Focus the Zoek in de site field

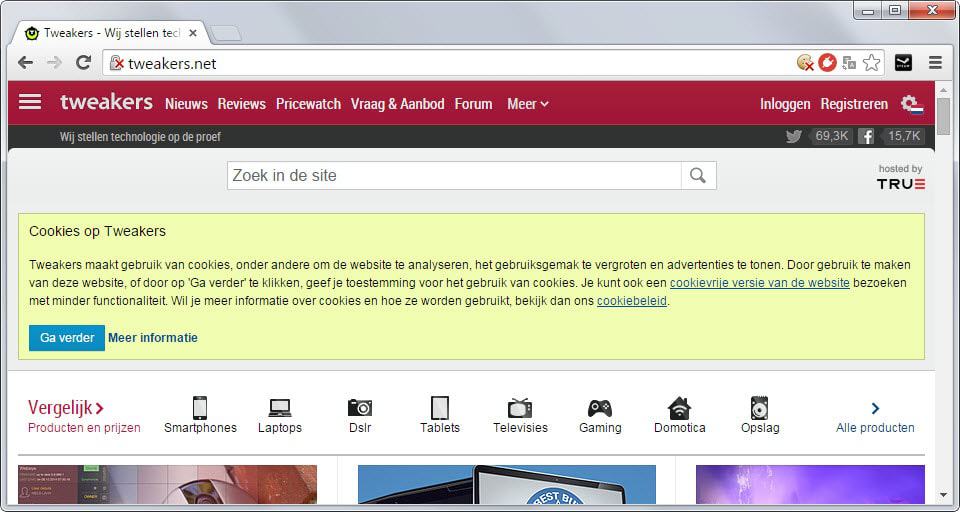[x=454, y=176]
